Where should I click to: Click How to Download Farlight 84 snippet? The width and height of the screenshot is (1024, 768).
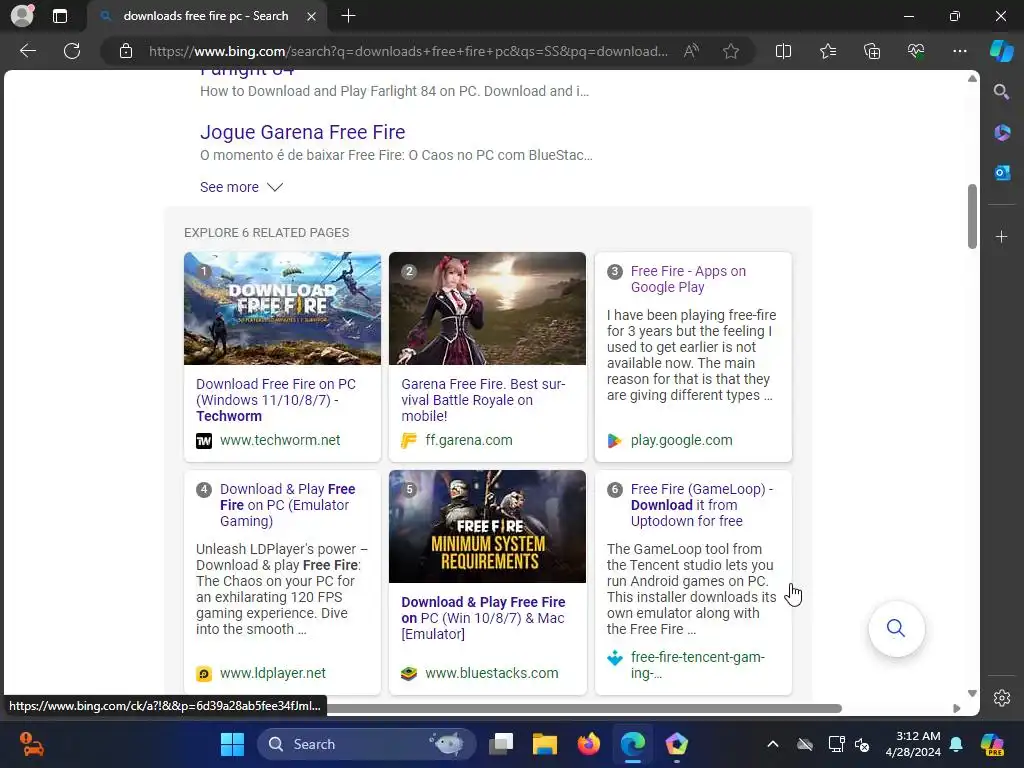tap(394, 91)
